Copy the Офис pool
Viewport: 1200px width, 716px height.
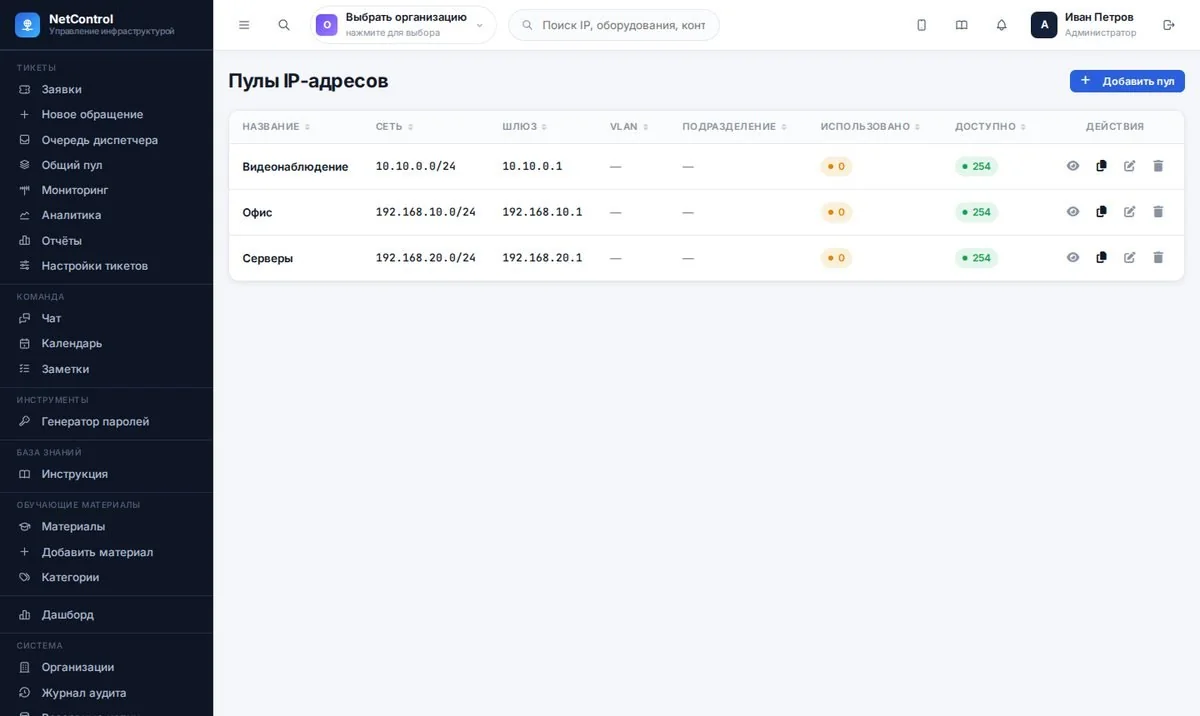(x=1101, y=212)
